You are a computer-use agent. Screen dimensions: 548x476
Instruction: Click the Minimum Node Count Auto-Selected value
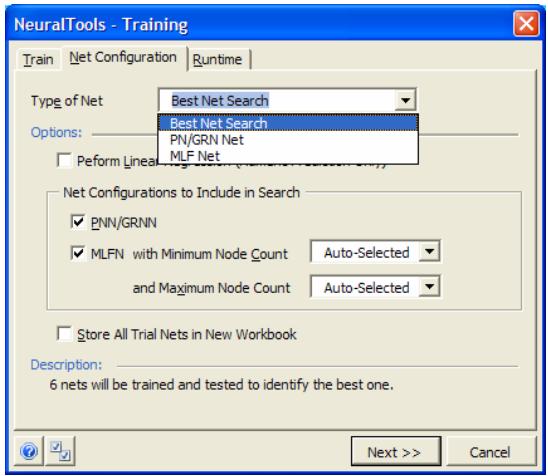[x=366, y=252]
